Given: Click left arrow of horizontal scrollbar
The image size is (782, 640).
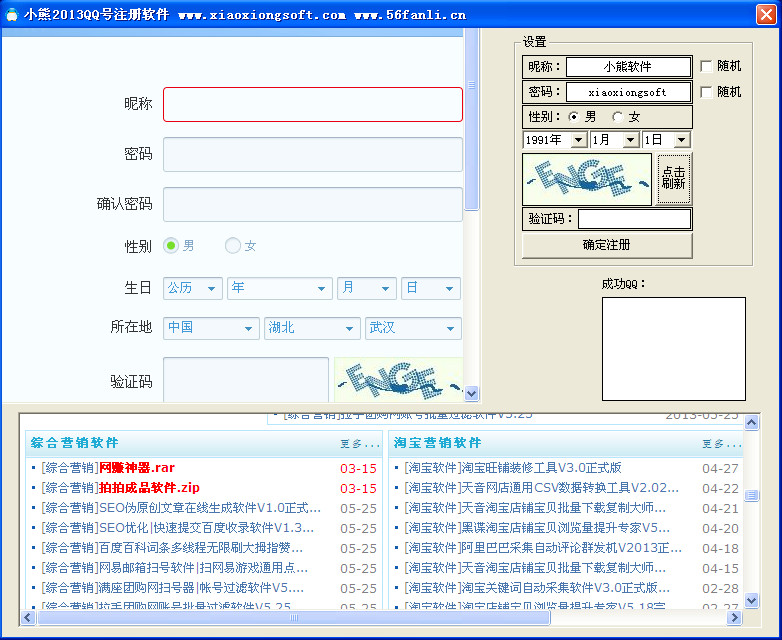Looking at the screenshot, I should pos(27,618).
